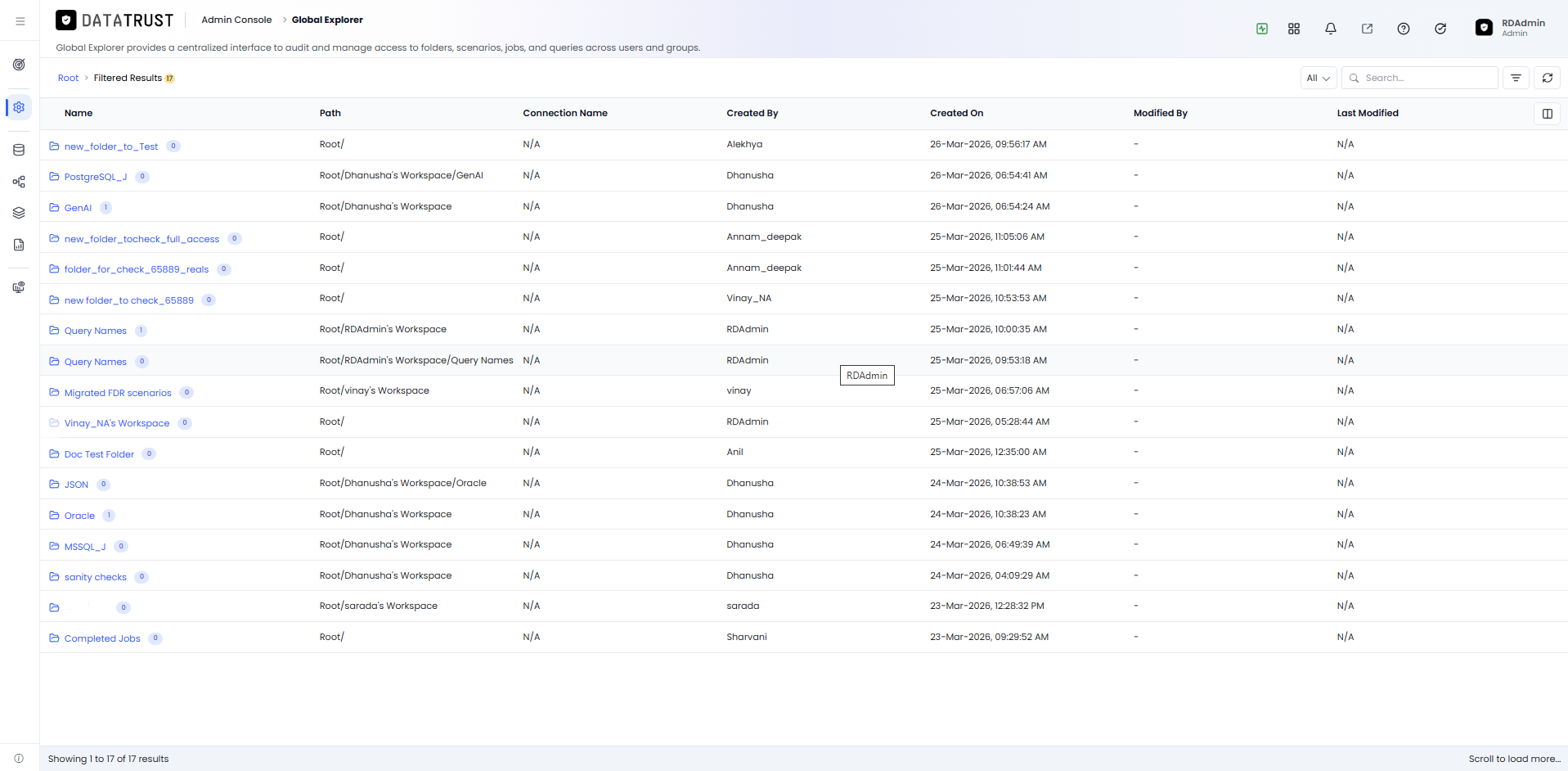Open Admin Console in the breadcrumb
This screenshot has width=1568, height=771.
click(236, 20)
